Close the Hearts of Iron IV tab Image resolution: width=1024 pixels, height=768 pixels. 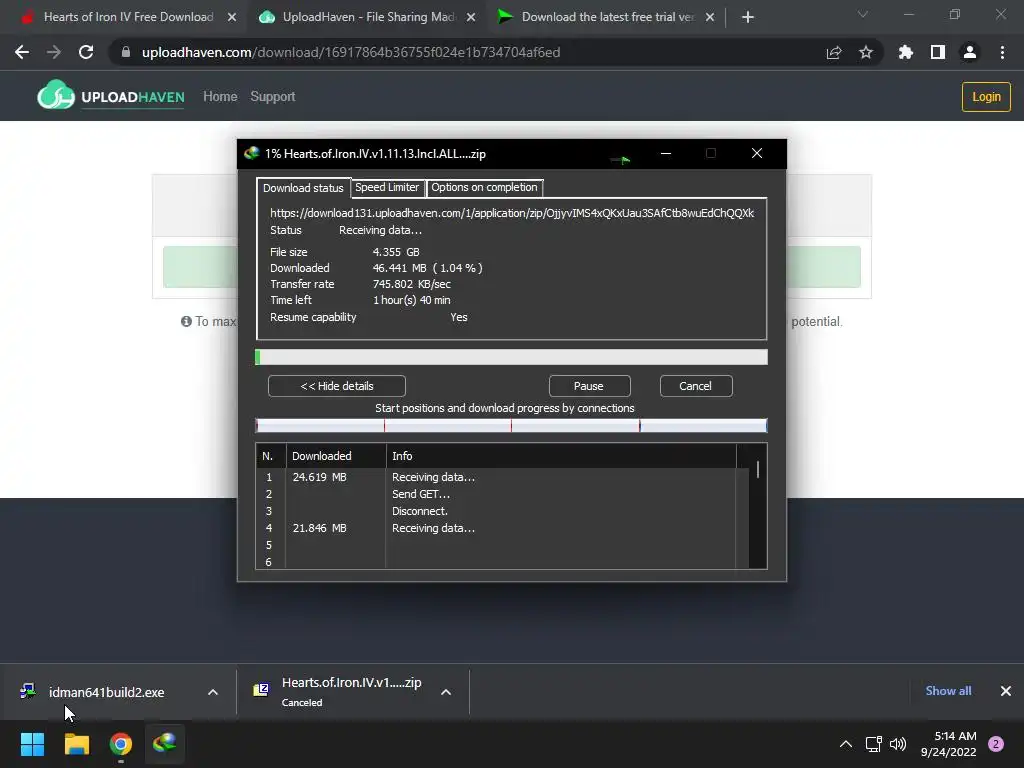(232, 17)
